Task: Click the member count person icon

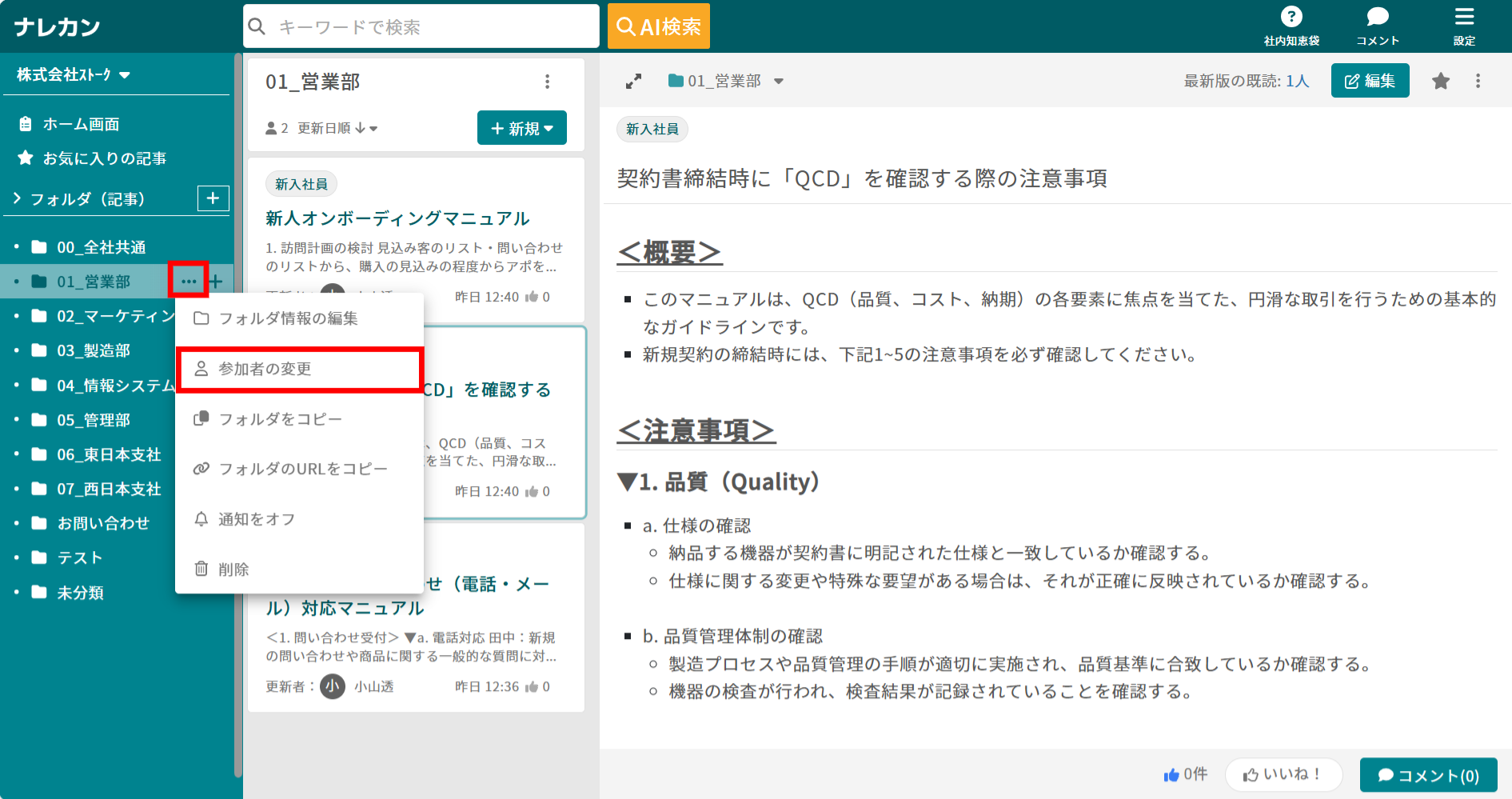Action: 272,127
